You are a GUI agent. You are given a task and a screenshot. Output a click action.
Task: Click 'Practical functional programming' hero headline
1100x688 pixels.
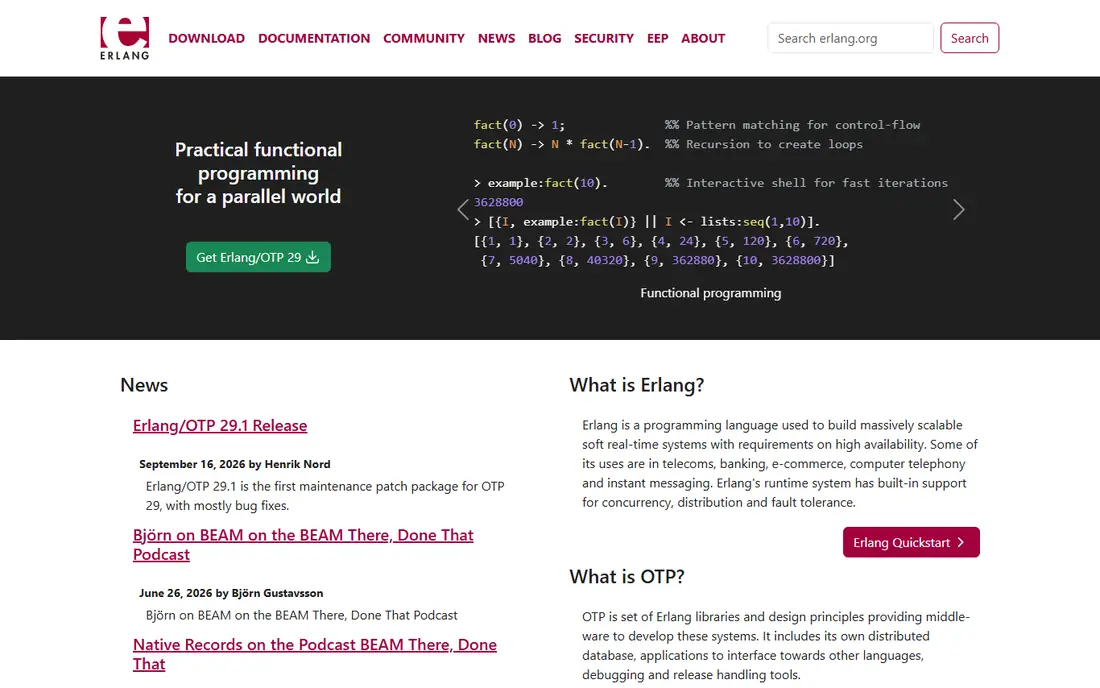click(x=258, y=173)
